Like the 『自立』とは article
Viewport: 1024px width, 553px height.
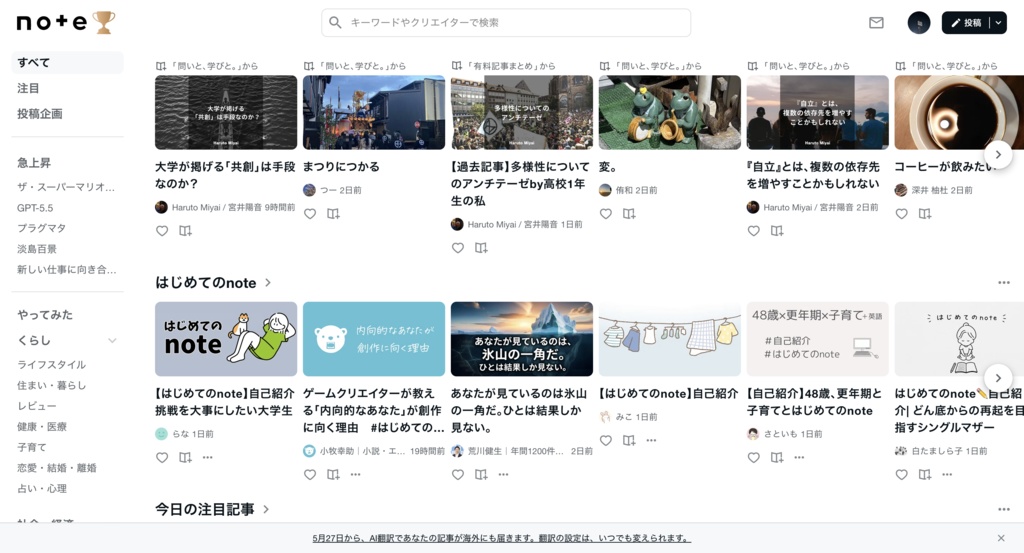[754, 230]
